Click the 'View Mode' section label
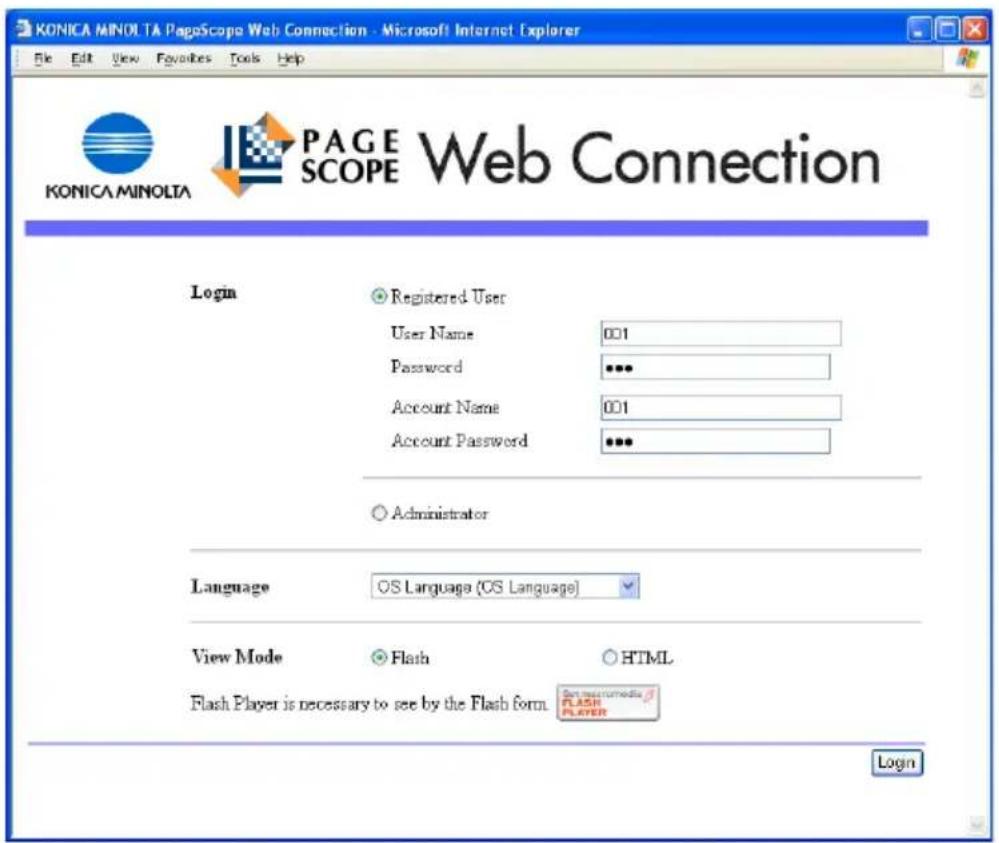This screenshot has width=999, height=843. coord(236,656)
